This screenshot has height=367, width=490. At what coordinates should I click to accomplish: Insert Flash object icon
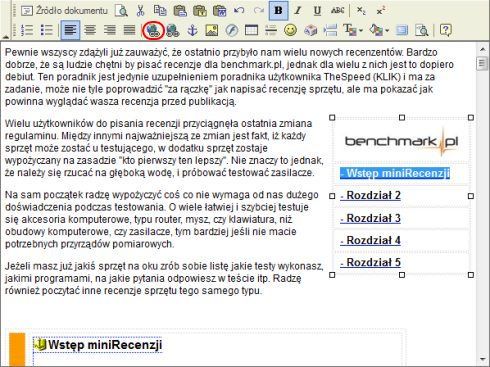coord(232,31)
